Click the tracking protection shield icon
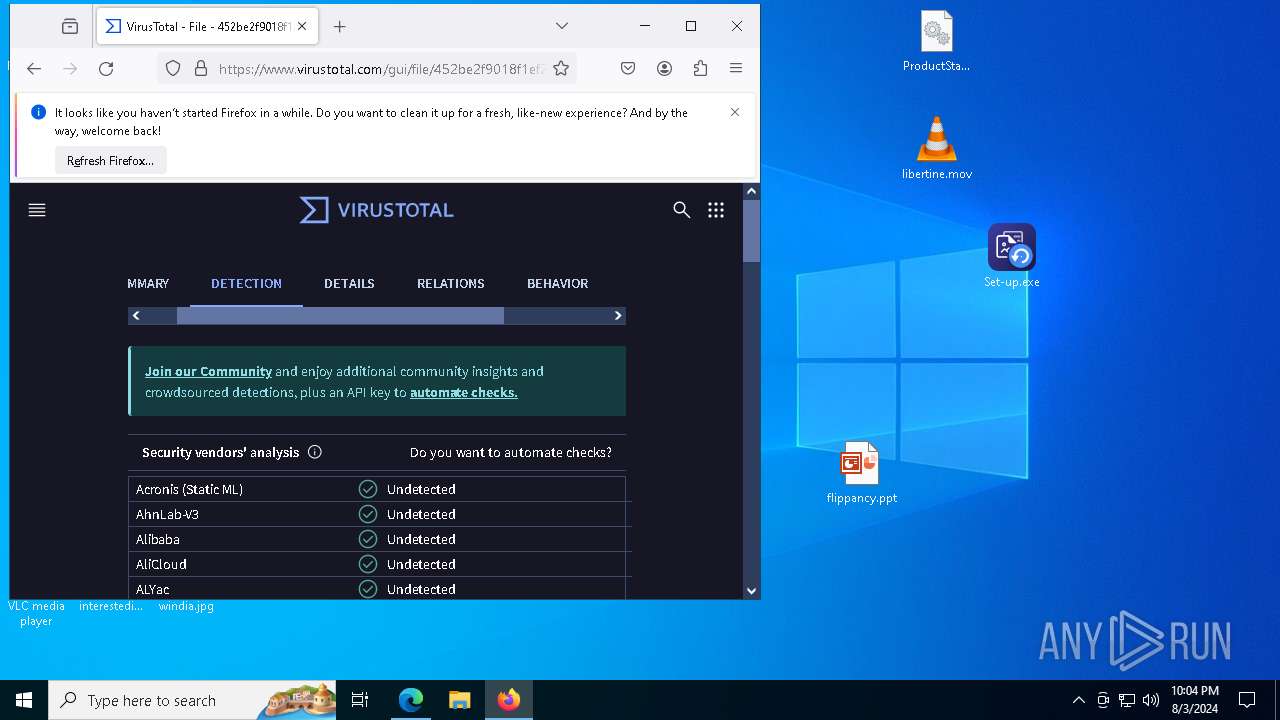The height and width of the screenshot is (720, 1280). 173,69
